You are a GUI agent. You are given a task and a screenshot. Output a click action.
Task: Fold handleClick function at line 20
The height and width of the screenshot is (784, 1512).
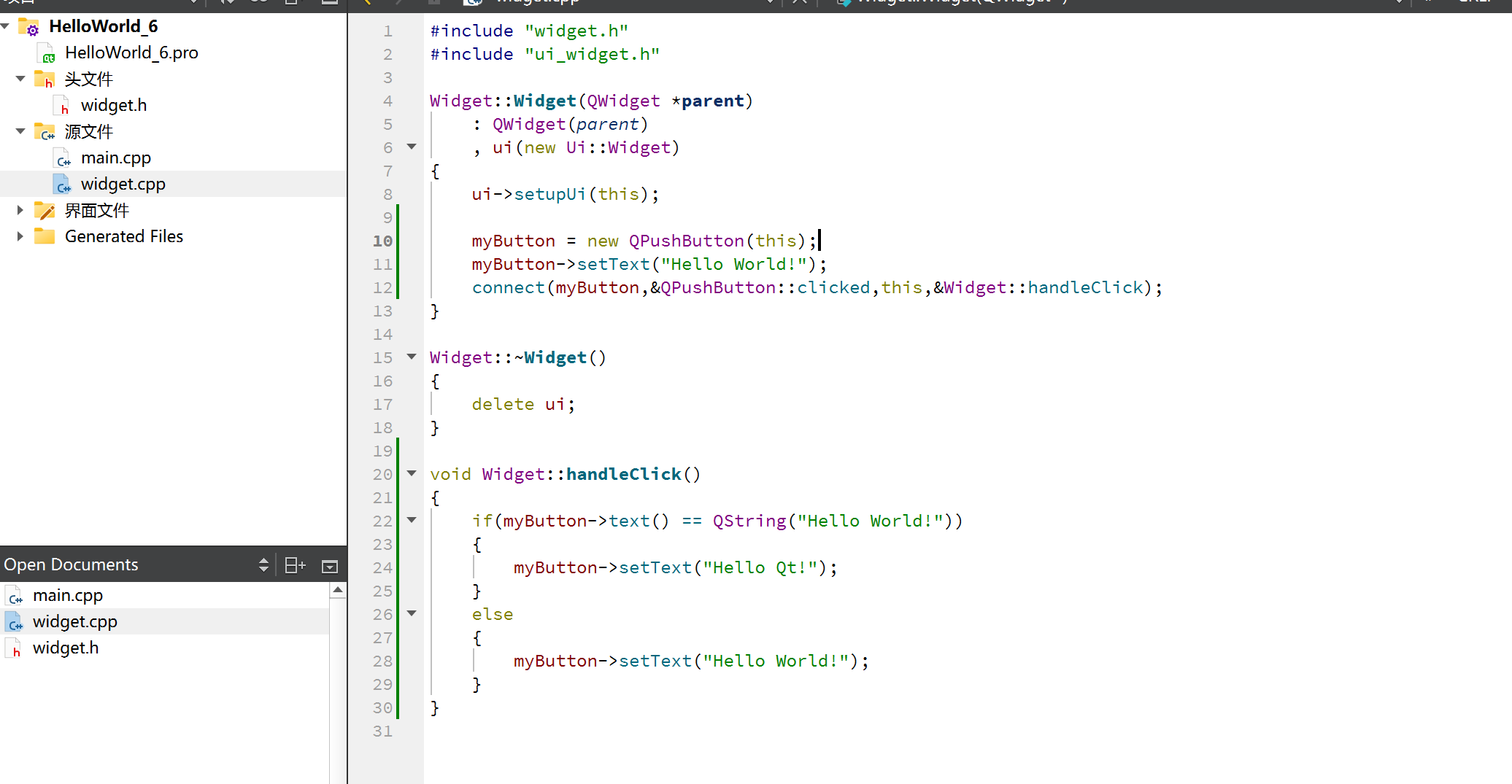tap(412, 473)
